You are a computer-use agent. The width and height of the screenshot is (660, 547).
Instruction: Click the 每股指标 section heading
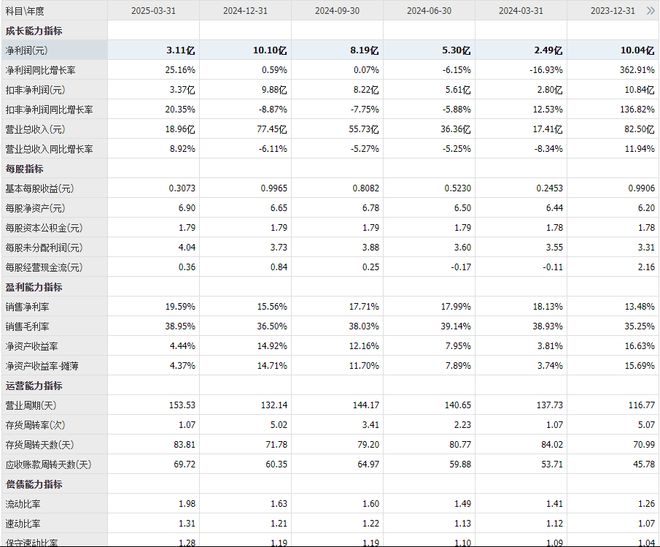(x=24, y=169)
